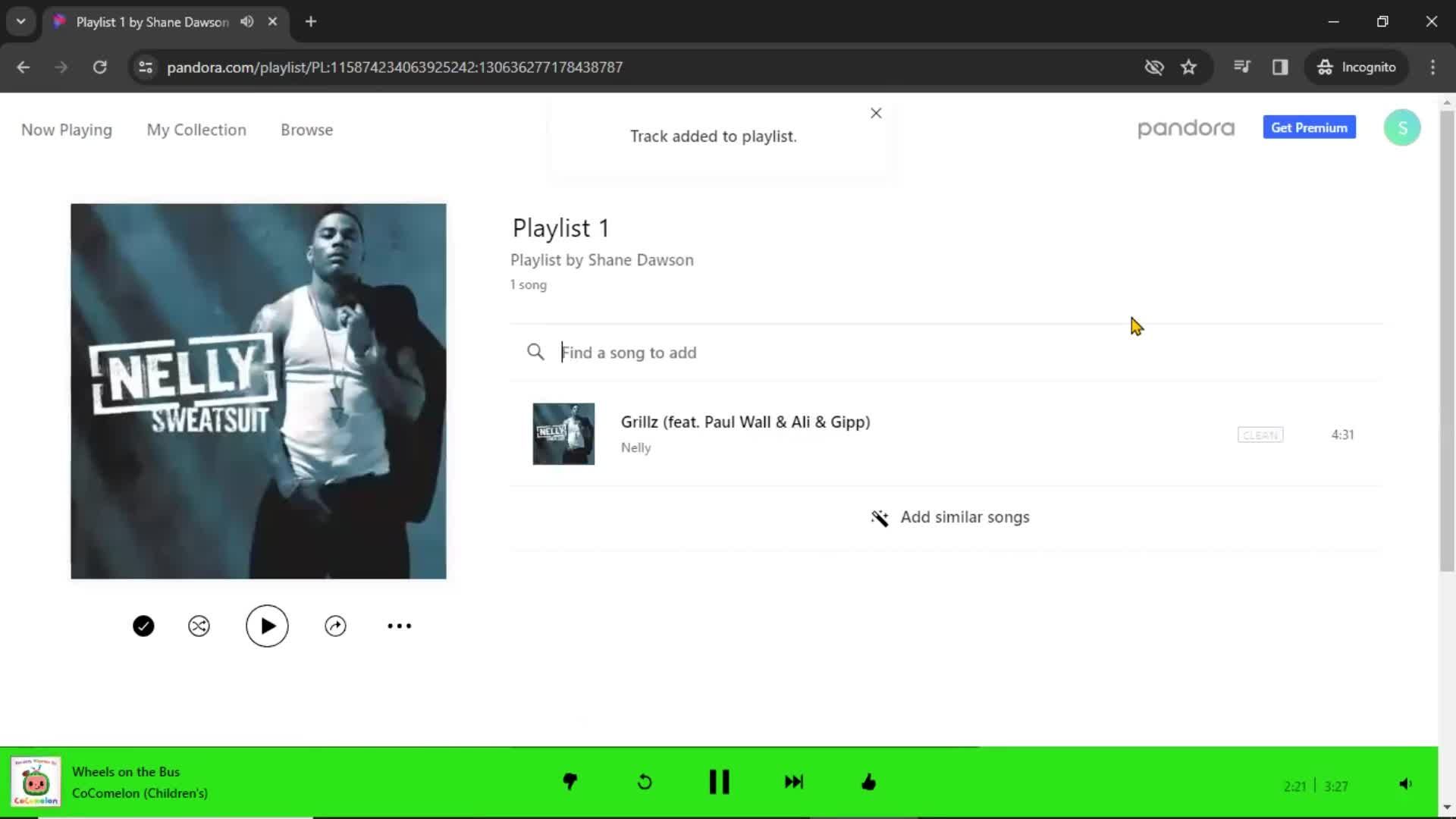Click the replay/rewind icon
Screen dimensions: 1456x819
coord(645,783)
